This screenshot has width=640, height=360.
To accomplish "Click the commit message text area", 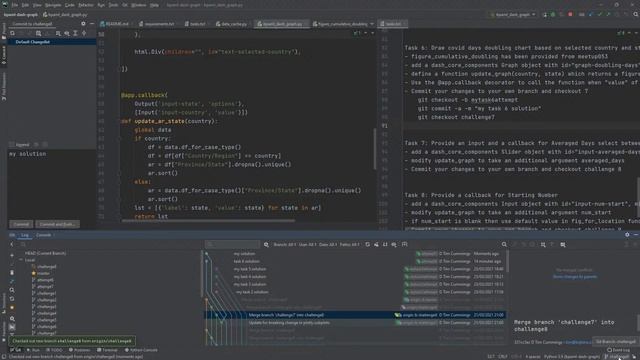I will point(52,184).
